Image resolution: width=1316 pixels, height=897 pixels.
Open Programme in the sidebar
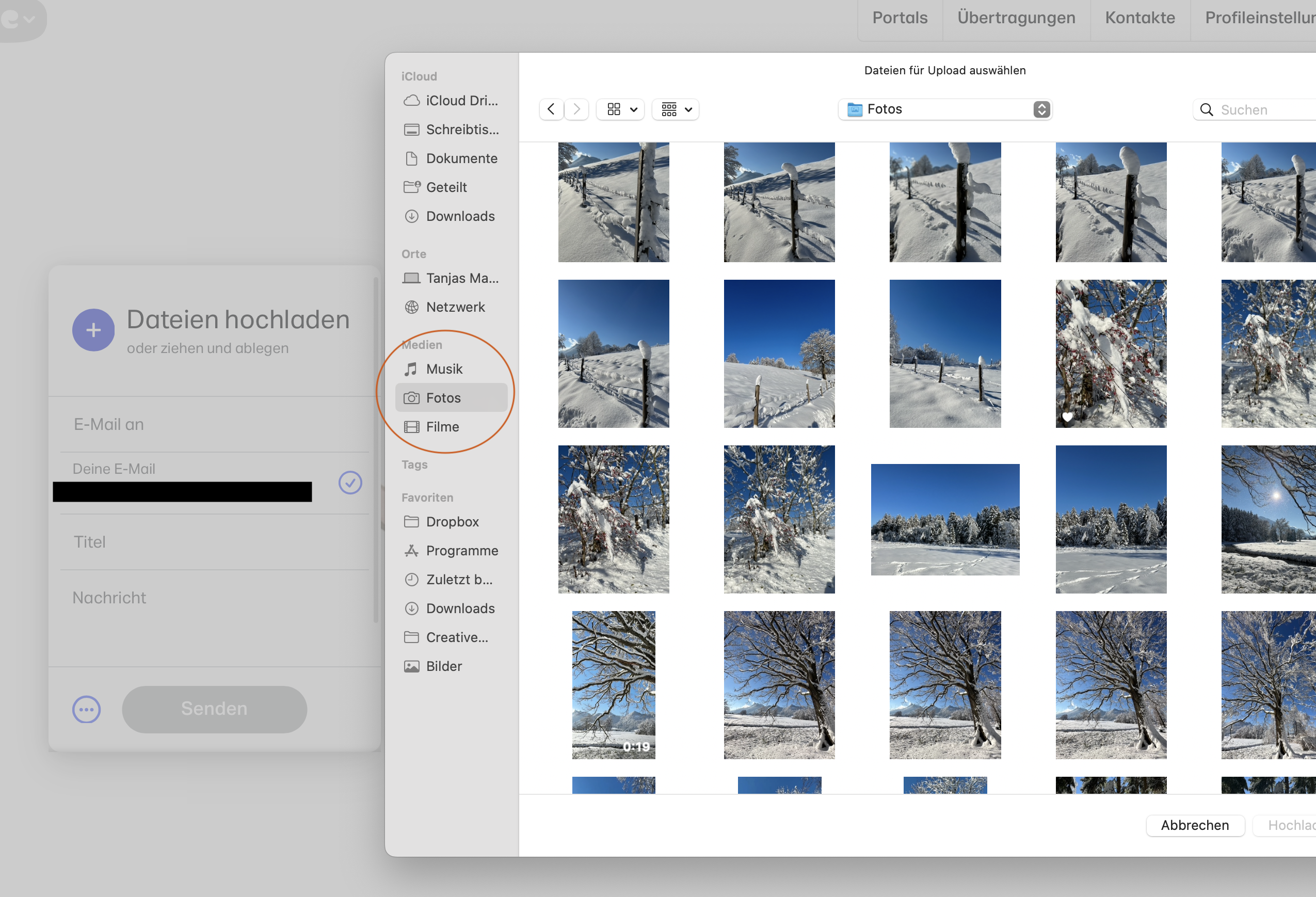click(461, 550)
